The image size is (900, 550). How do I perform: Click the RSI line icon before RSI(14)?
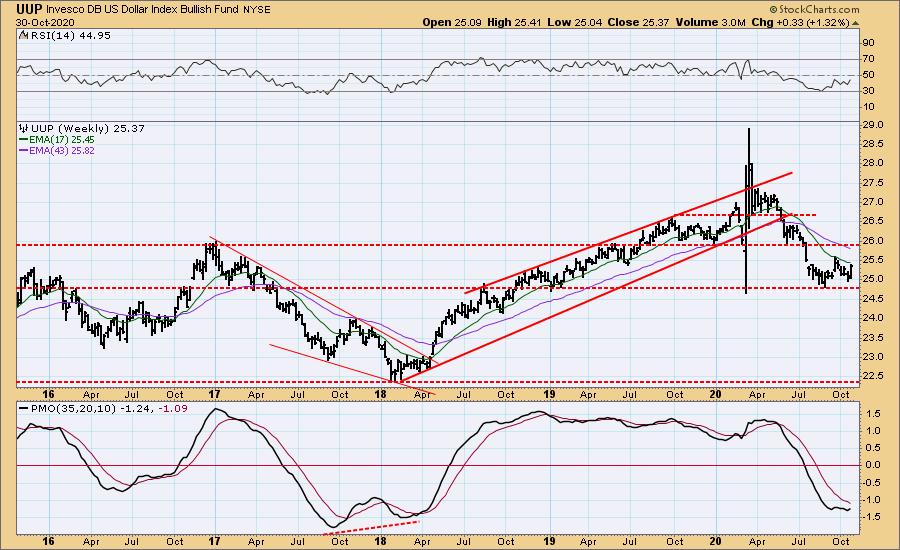tap(23, 35)
